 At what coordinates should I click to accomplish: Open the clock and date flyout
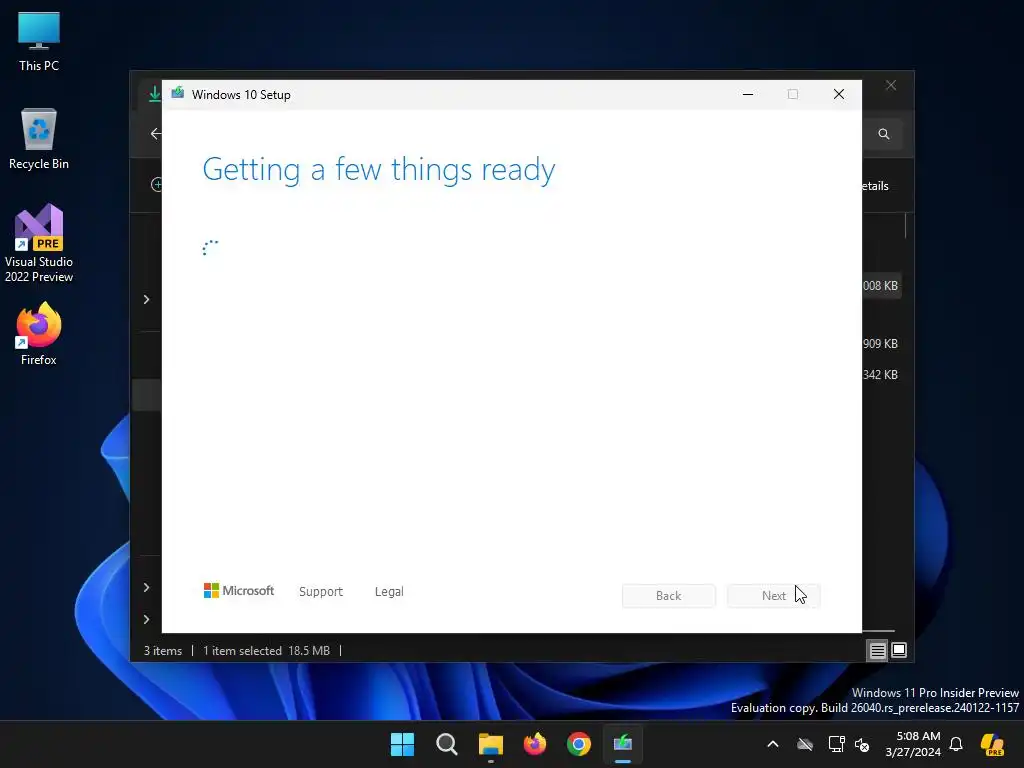[913, 744]
